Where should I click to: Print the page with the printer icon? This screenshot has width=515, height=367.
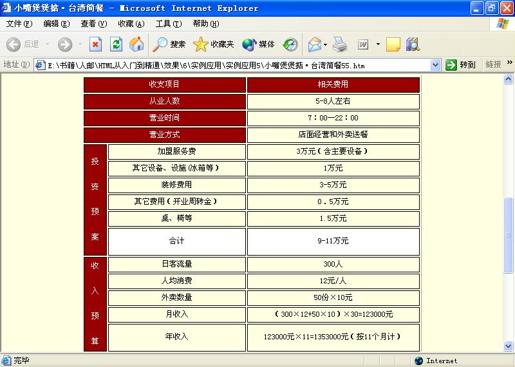(340, 44)
